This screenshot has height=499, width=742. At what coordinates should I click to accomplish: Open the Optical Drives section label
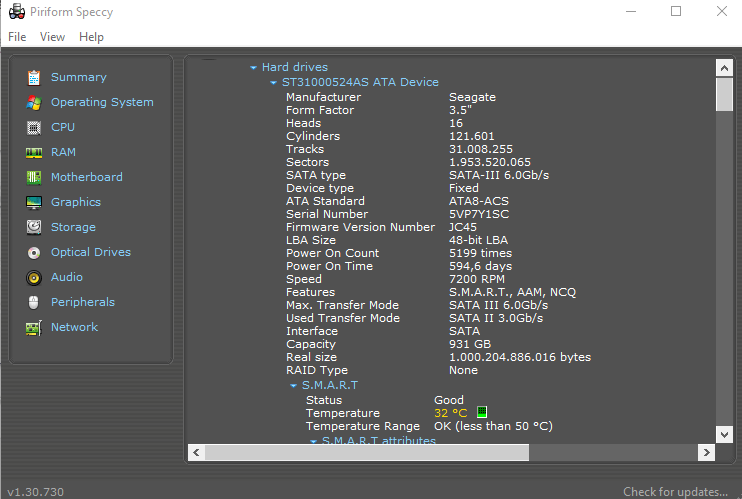(x=91, y=252)
